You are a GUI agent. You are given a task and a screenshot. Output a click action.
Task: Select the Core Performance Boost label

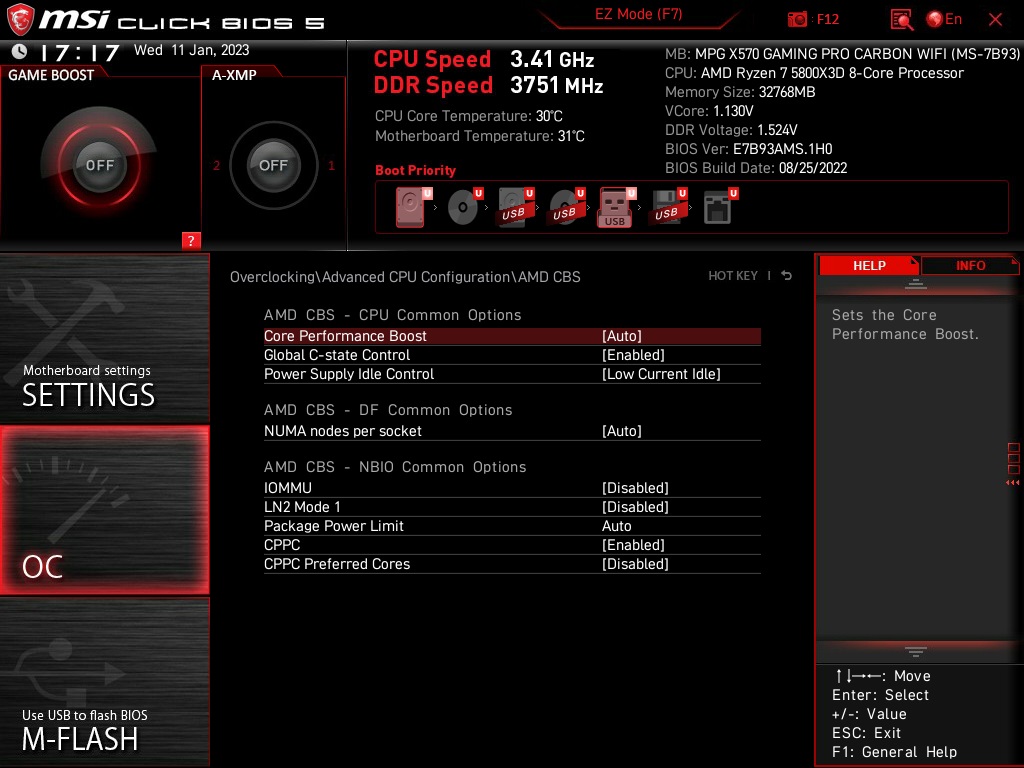click(345, 336)
